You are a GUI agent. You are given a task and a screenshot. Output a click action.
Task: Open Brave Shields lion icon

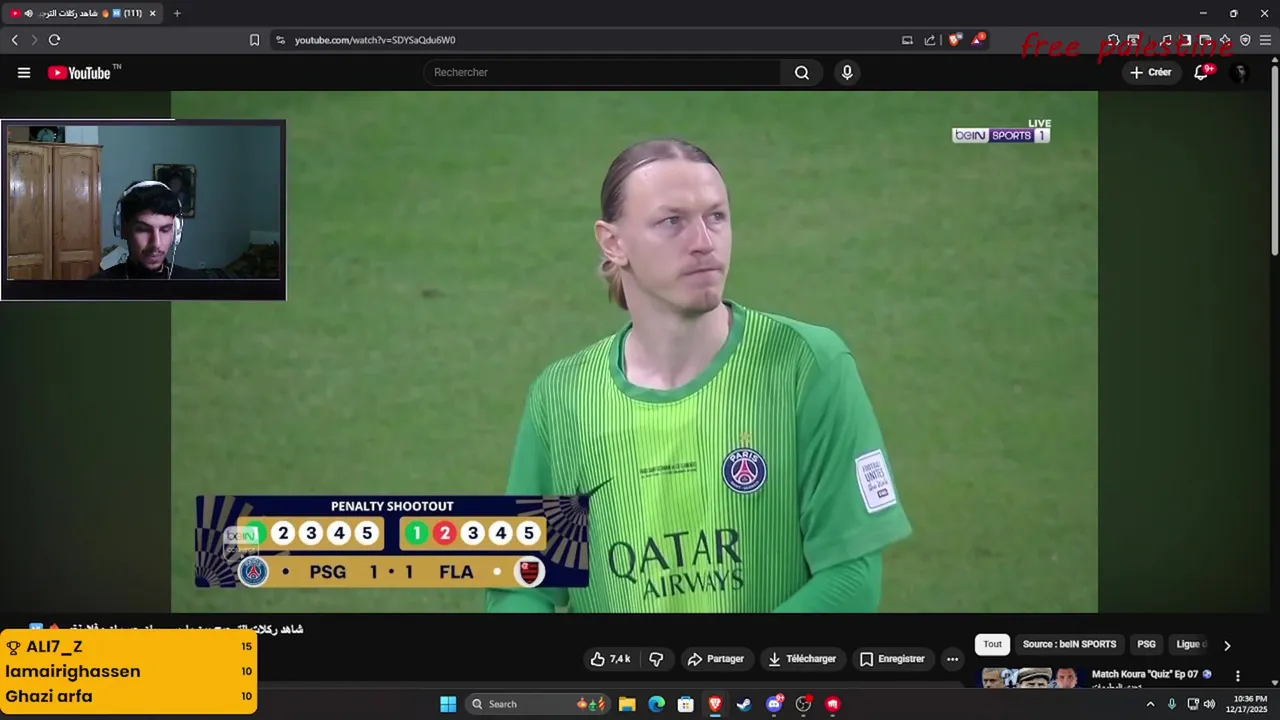click(955, 40)
